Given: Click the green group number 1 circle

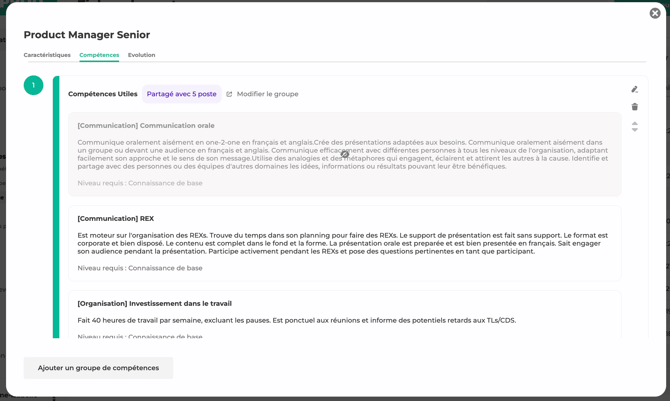Looking at the screenshot, I should coord(33,86).
